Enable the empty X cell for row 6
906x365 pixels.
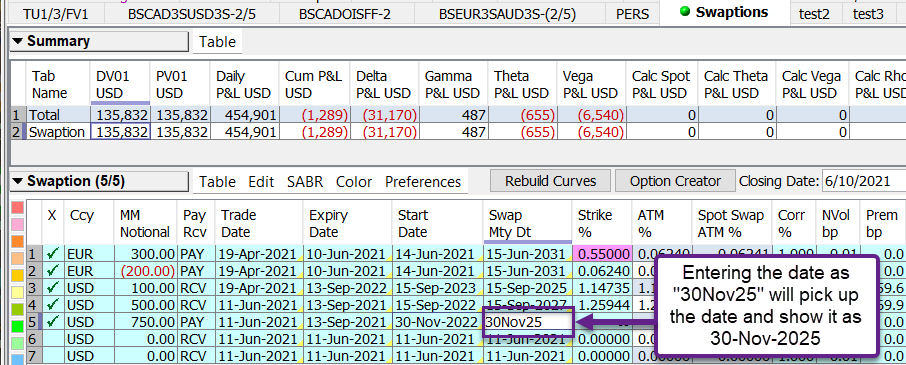click(x=53, y=339)
